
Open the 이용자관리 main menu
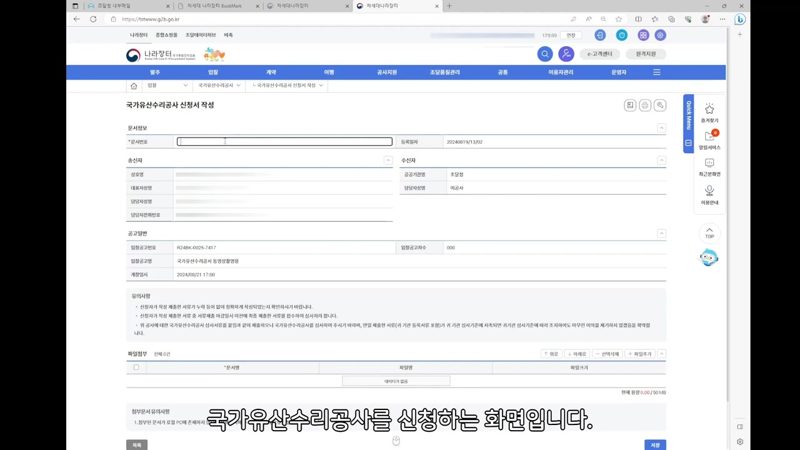561,72
